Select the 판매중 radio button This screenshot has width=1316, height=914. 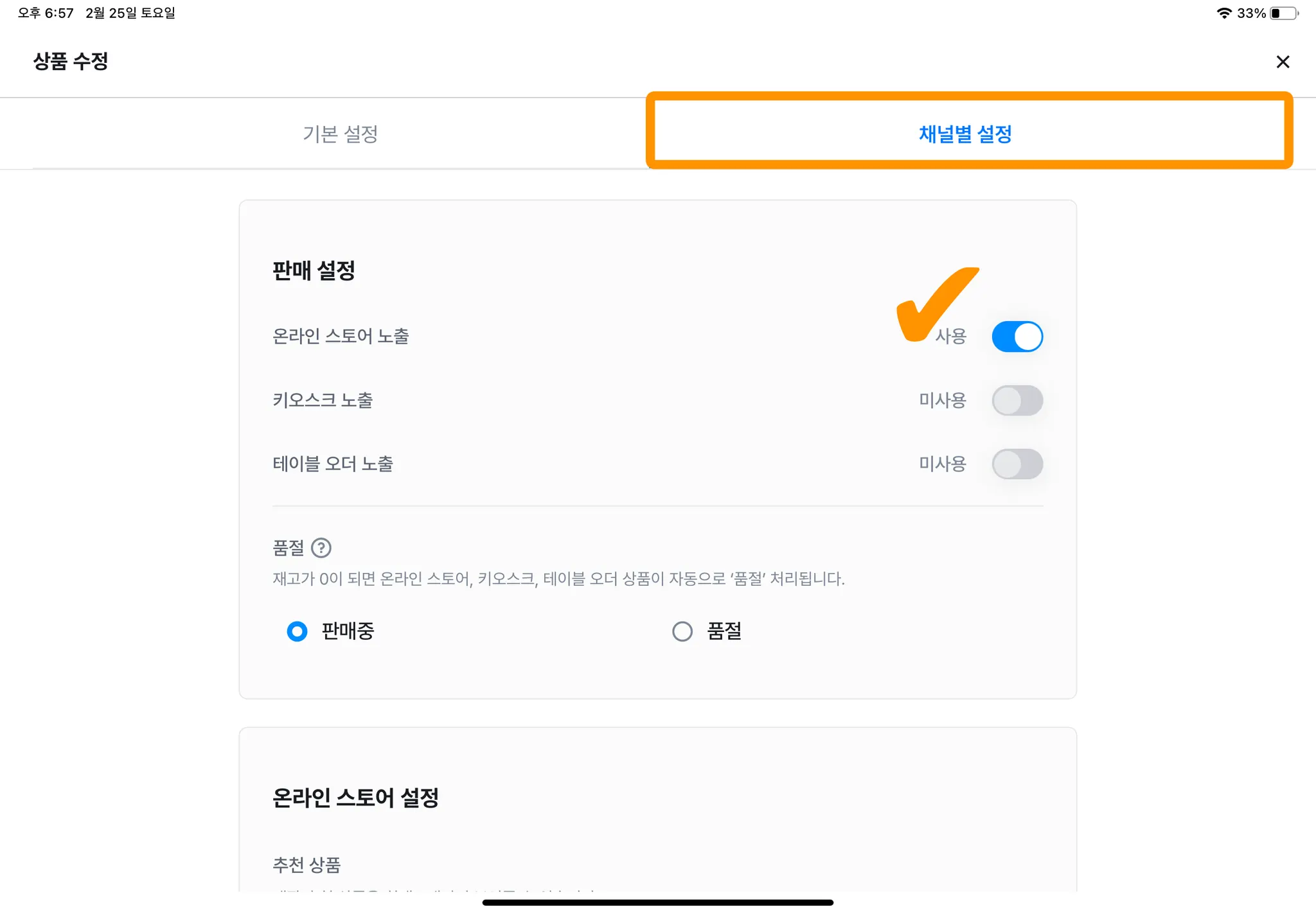pyautogui.click(x=297, y=631)
